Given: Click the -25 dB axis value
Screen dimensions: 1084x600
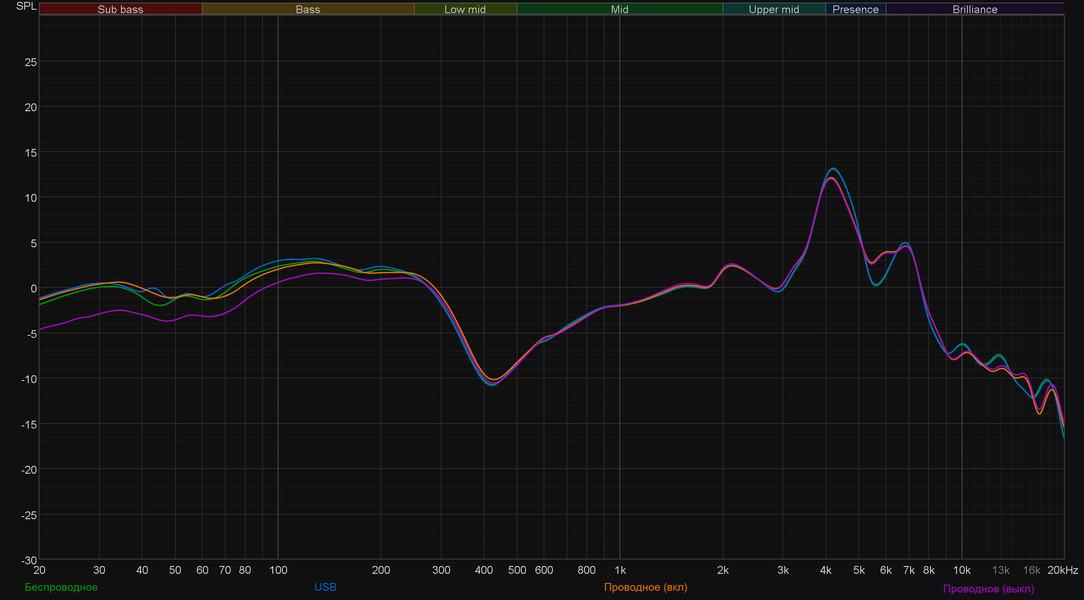Looking at the screenshot, I should (28, 515).
